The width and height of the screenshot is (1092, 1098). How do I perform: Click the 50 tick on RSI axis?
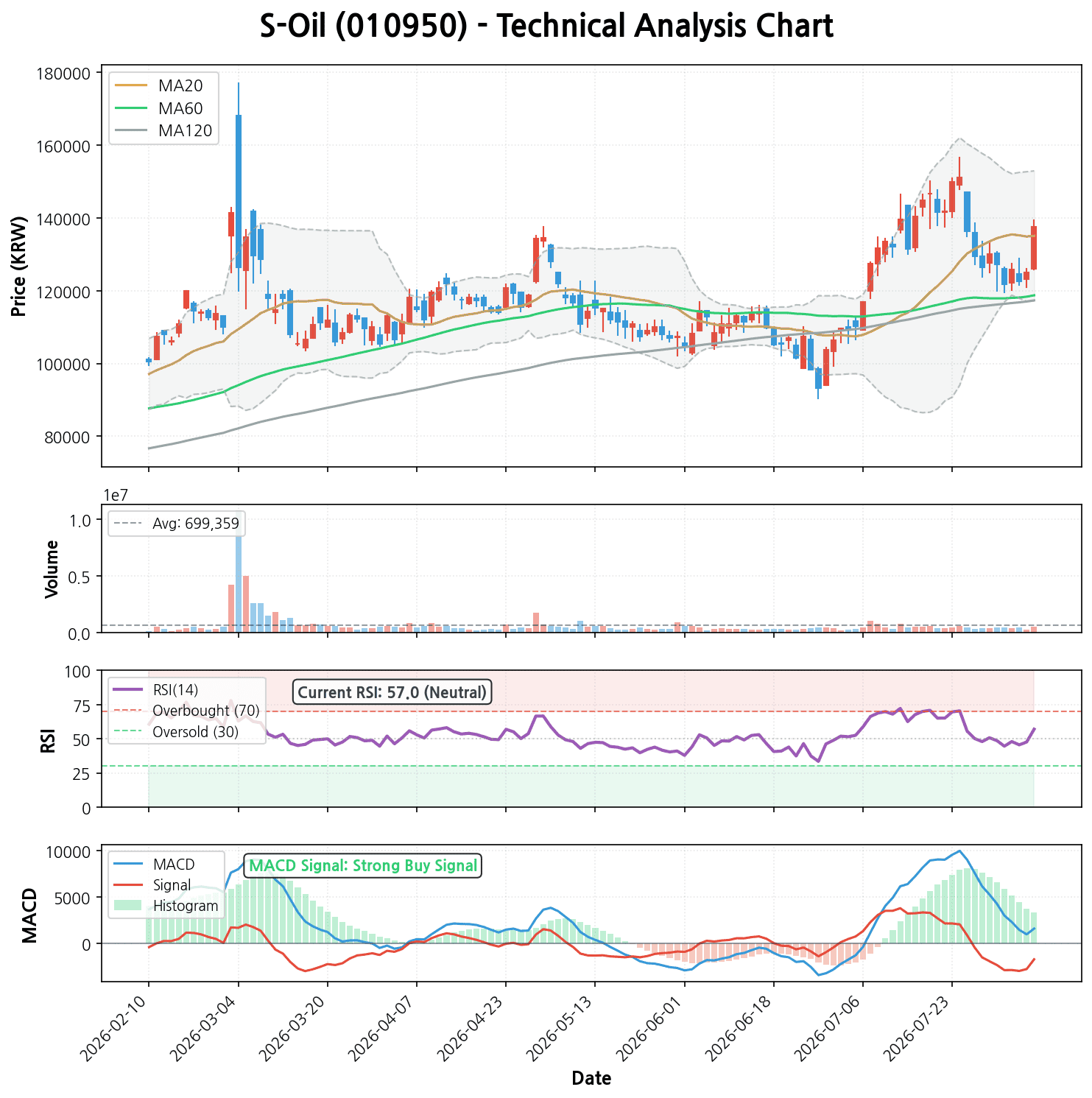pyautogui.click(x=82, y=739)
